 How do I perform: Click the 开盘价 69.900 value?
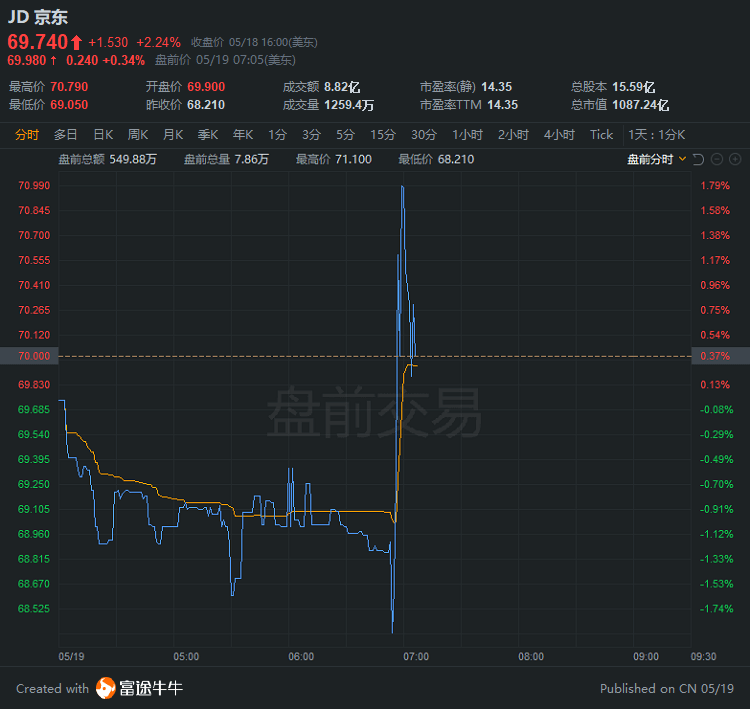pyautogui.click(x=206, y=87)
